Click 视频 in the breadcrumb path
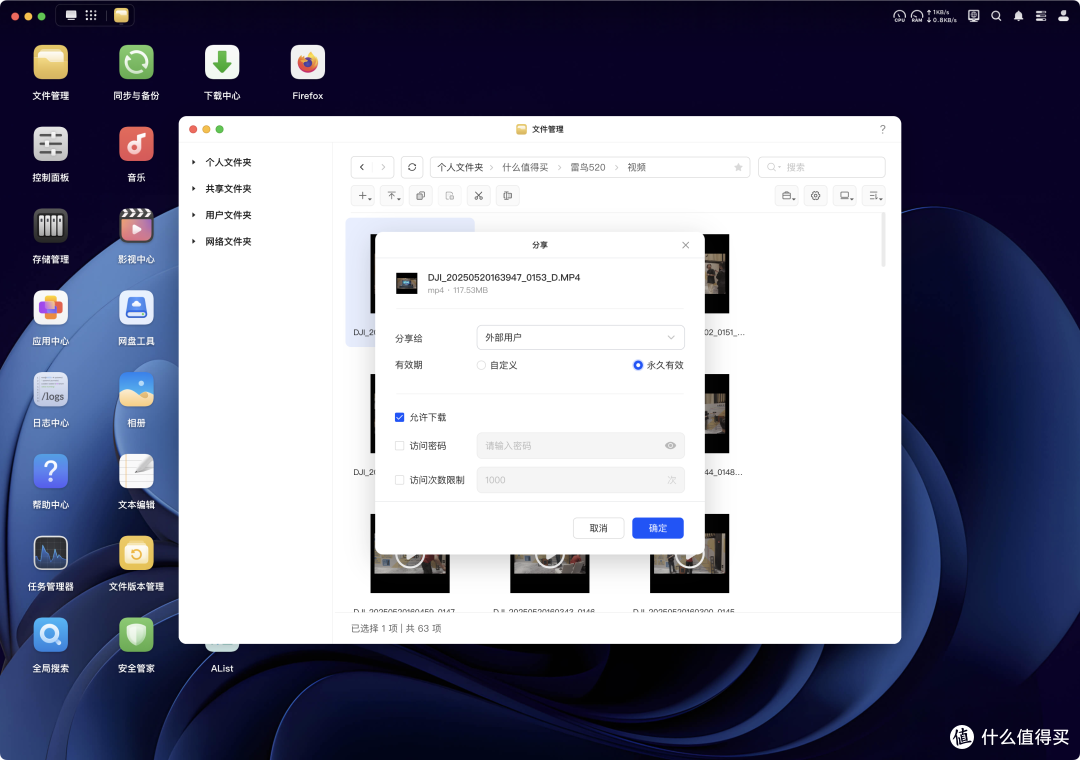 coord(636,167)
